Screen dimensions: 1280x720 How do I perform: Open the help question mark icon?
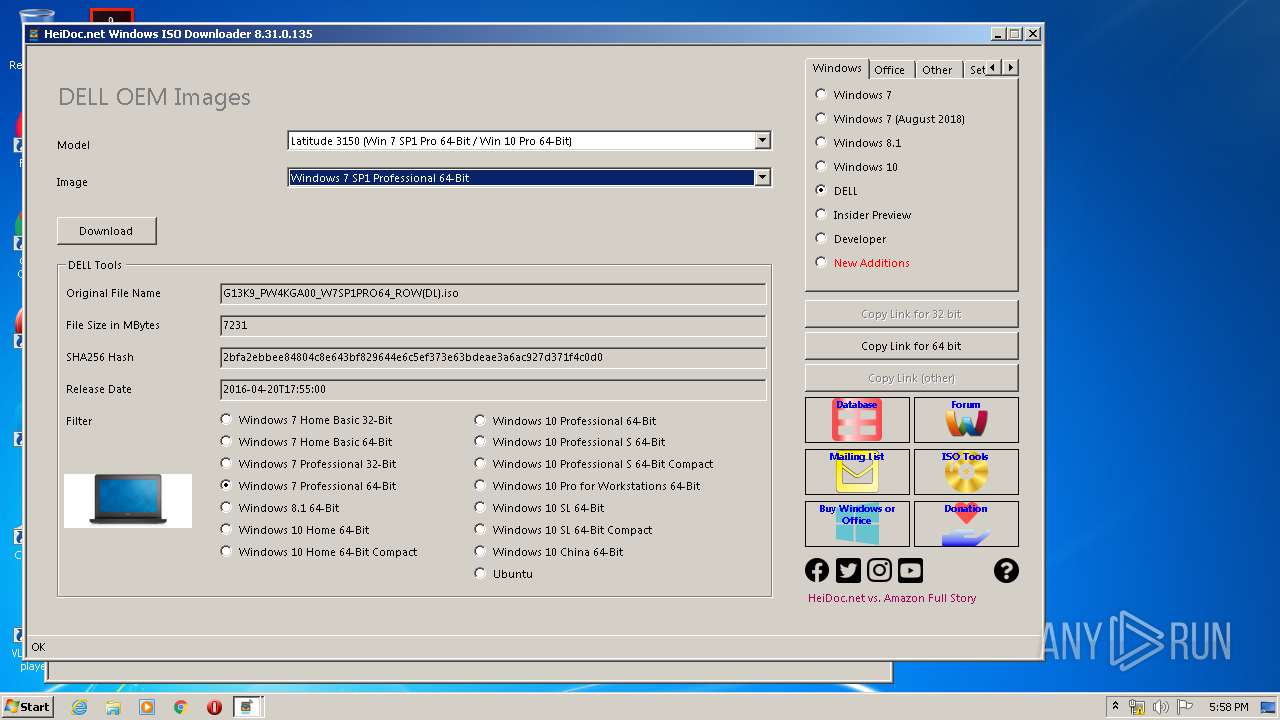pyautogui.click(x=1006, y=570)
